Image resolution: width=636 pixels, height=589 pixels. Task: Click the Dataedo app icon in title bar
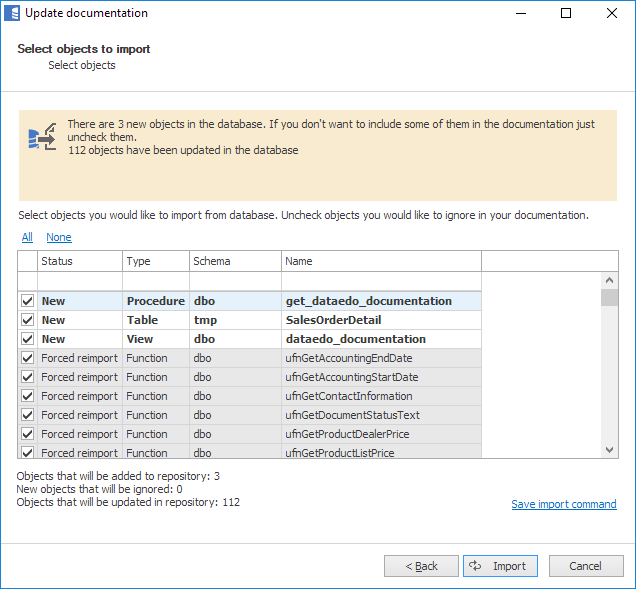tap(12, 14)
